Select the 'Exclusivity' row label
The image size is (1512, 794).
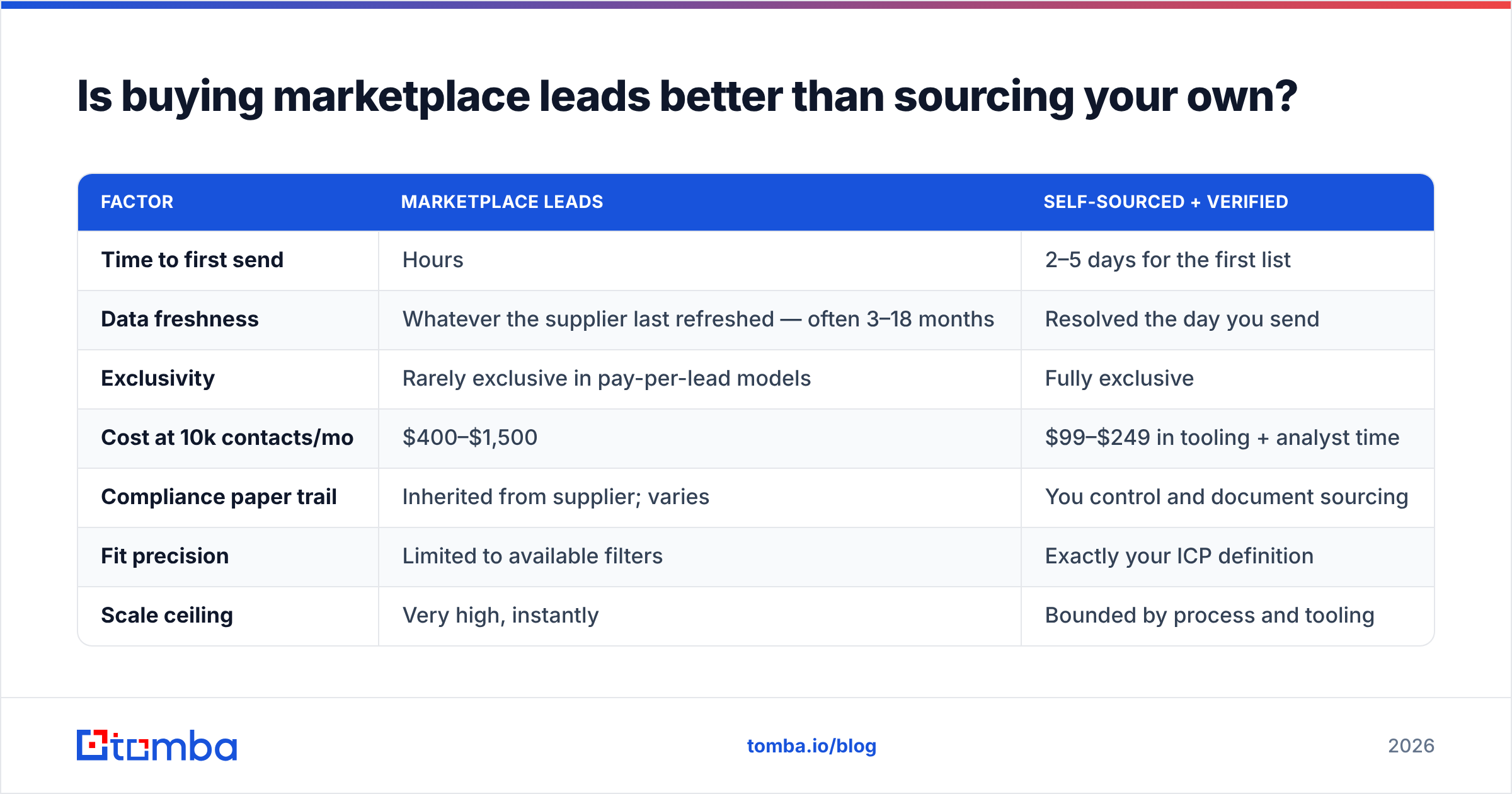[157, 378]
